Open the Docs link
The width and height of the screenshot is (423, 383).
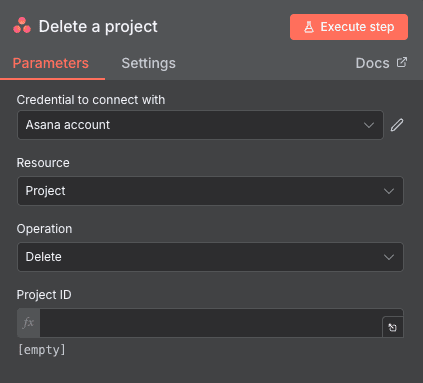381,63
